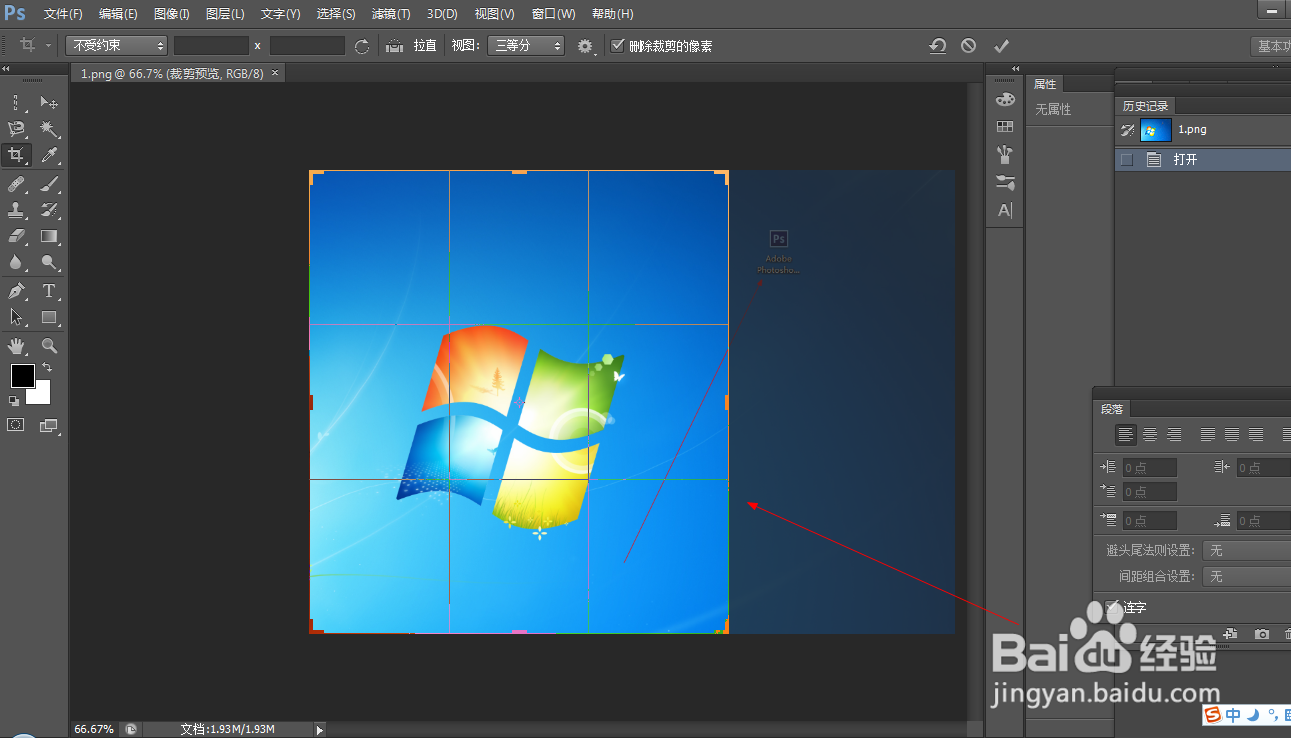Toggle Quick Mask mode

click(16, 425)
